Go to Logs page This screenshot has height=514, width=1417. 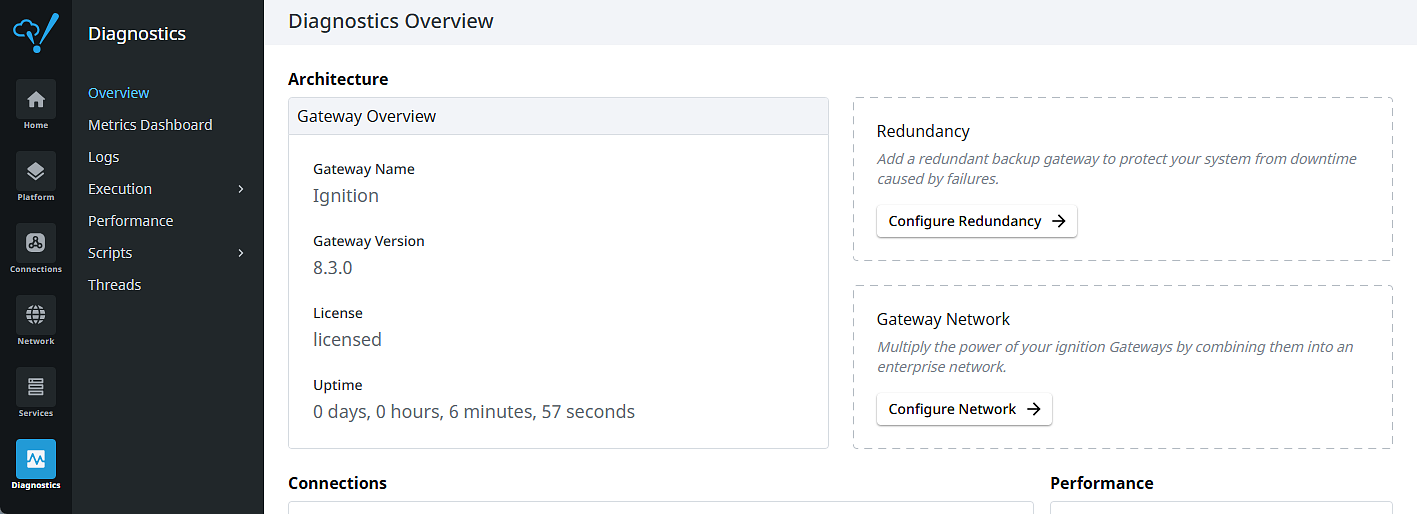click(104, 157)
